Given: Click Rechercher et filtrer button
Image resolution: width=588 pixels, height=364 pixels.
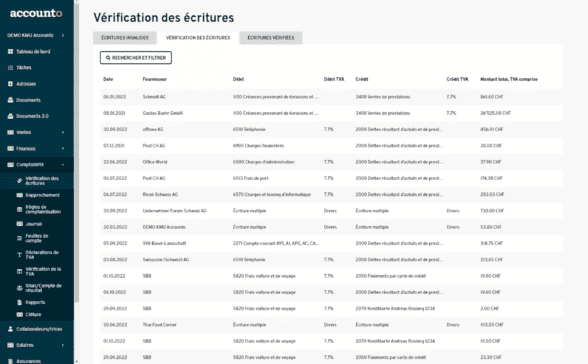Looking at the screenshot, I should (x=136, y=58).
